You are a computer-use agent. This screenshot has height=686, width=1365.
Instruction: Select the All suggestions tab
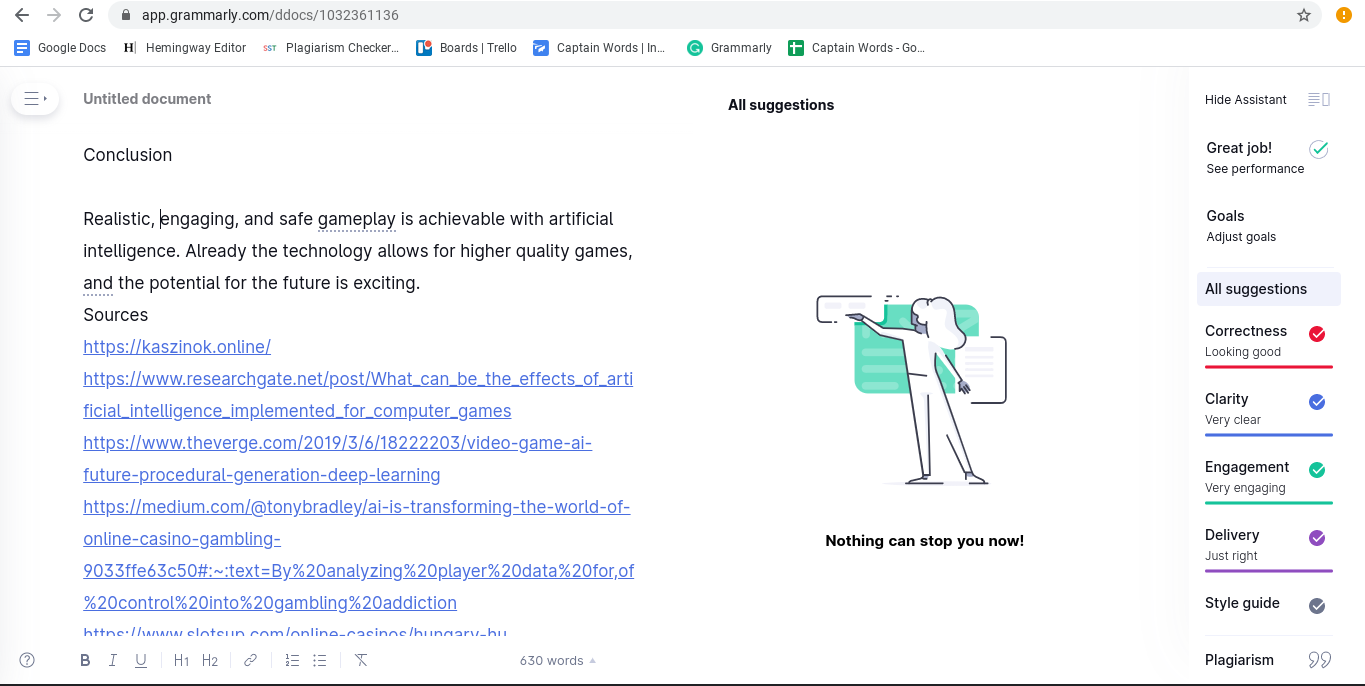(1268, 289)
